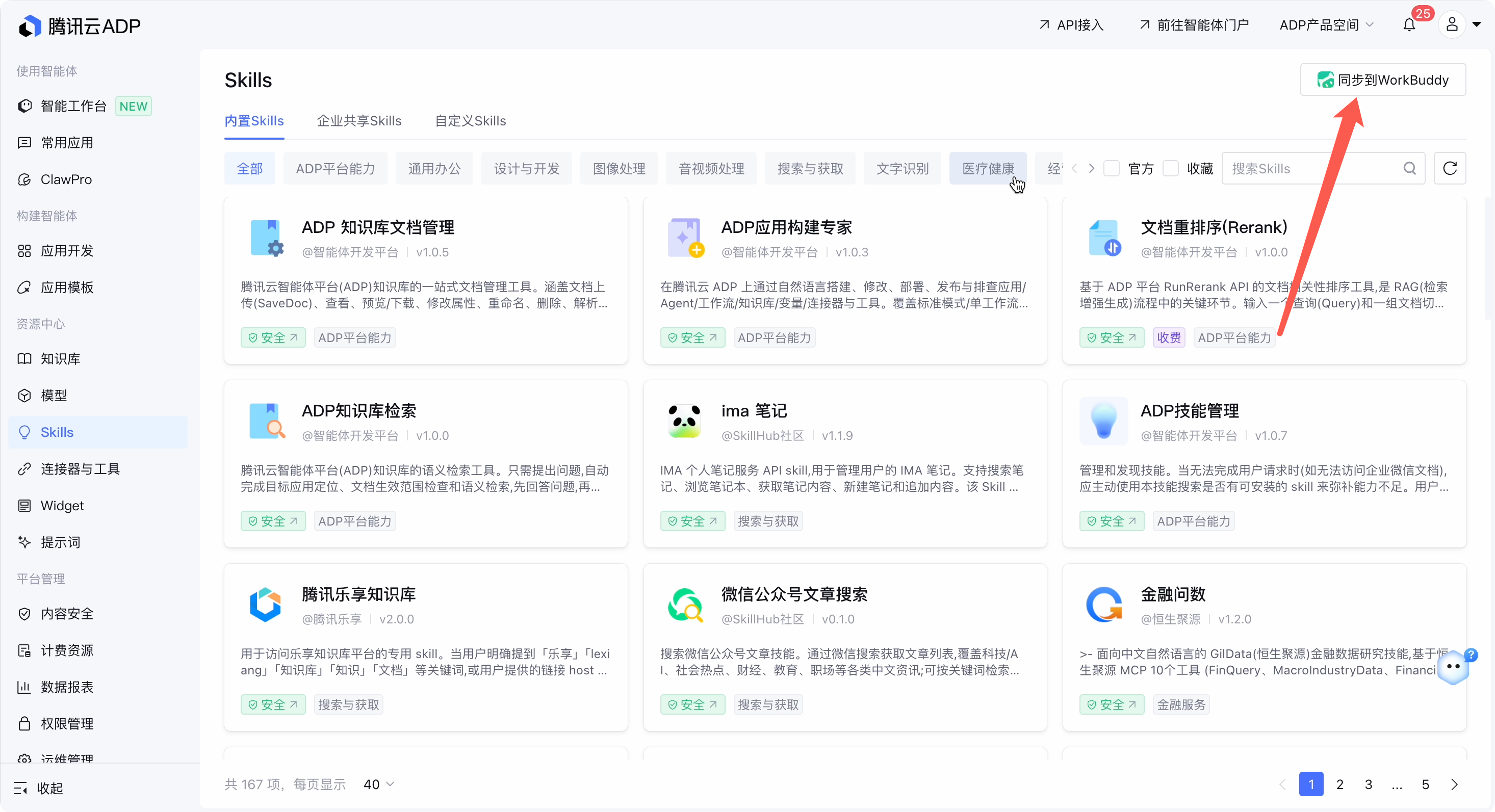Click the ADP知识库检索 skill icon

click(x=267, y=421)
